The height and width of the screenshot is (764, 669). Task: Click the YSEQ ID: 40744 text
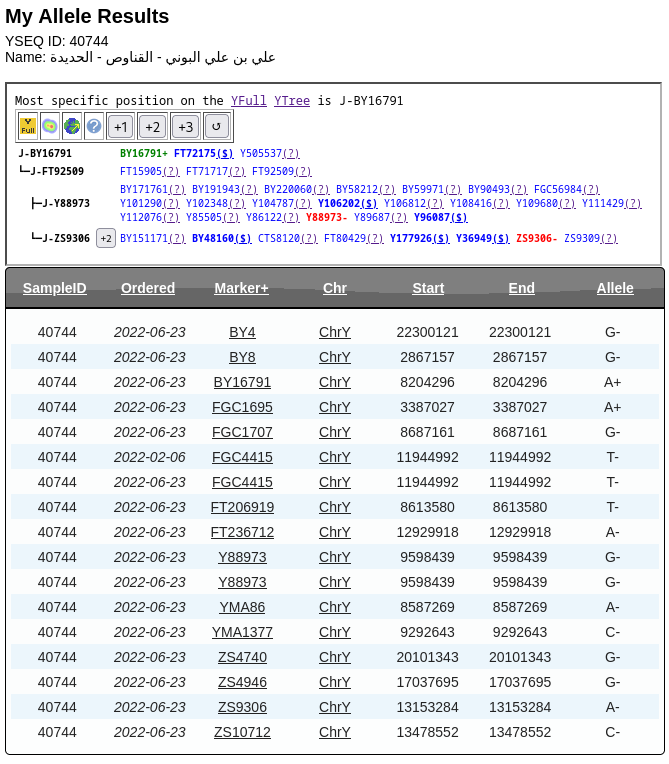pos(57,41)
